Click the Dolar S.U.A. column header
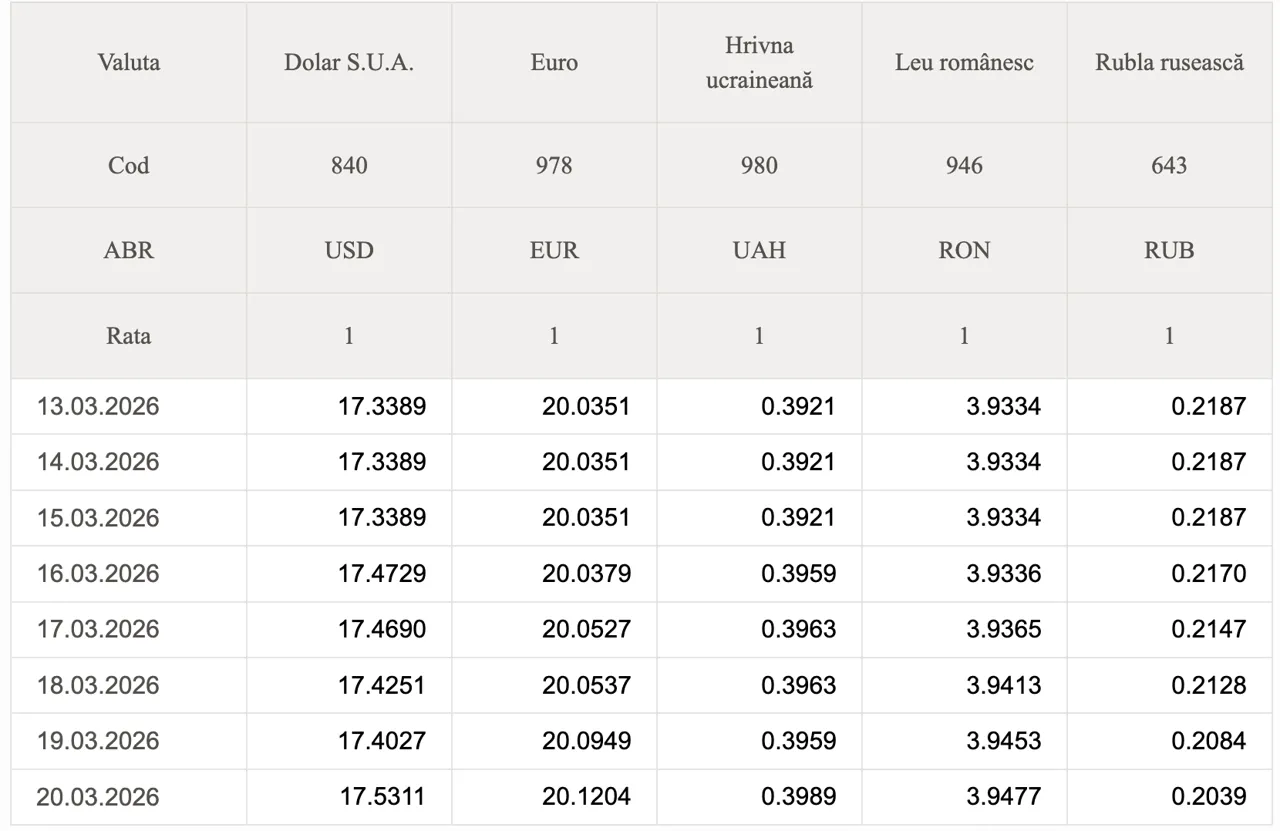Screen dimensions: 1280x831 coord(348,62)
